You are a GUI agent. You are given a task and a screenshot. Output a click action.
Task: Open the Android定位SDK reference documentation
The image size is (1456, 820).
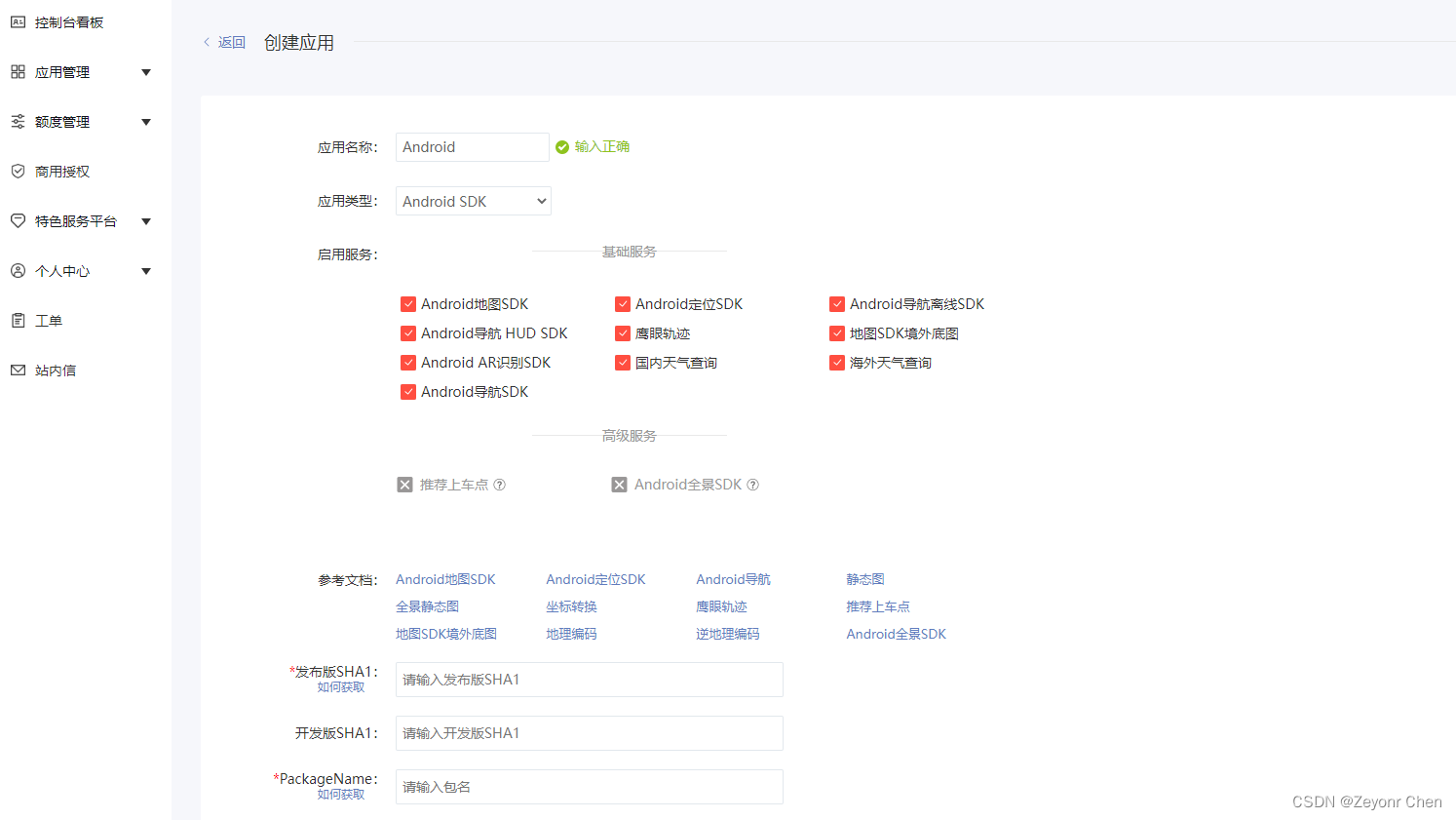click(595, 578)
